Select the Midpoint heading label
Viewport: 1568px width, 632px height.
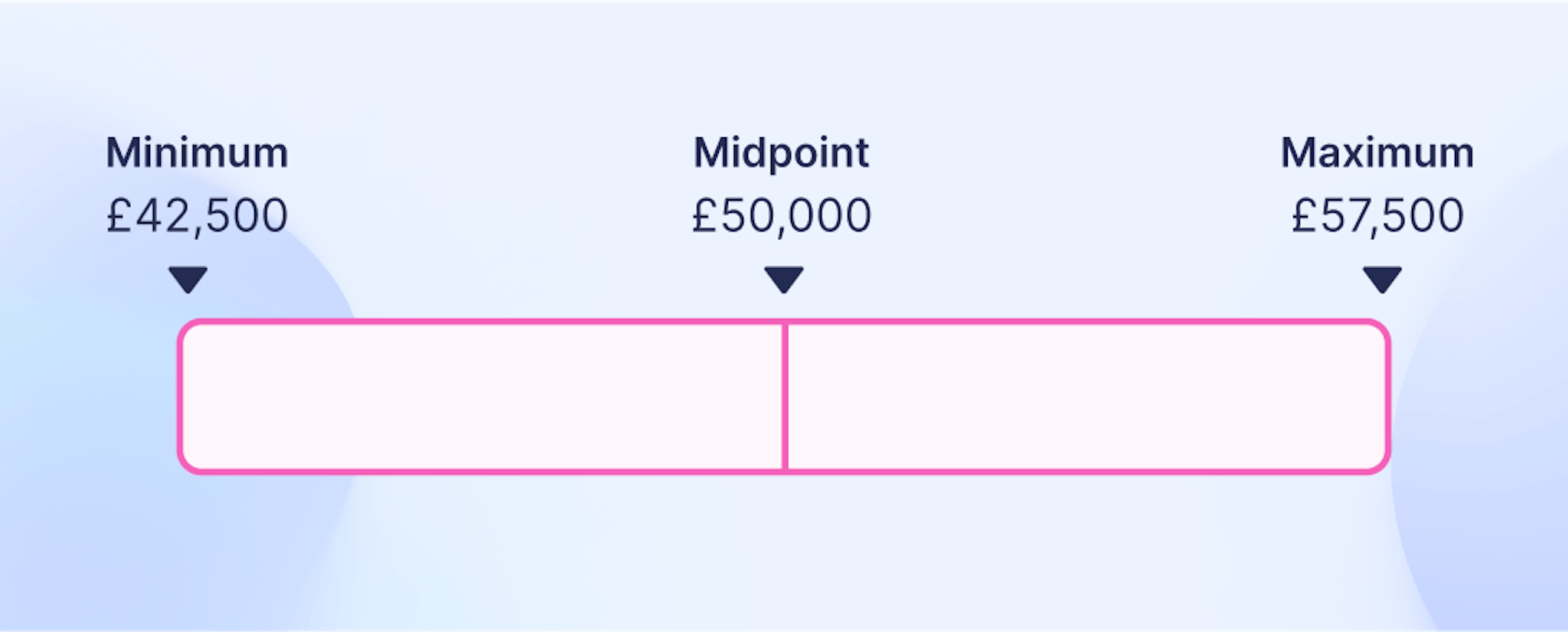(781, 152)
